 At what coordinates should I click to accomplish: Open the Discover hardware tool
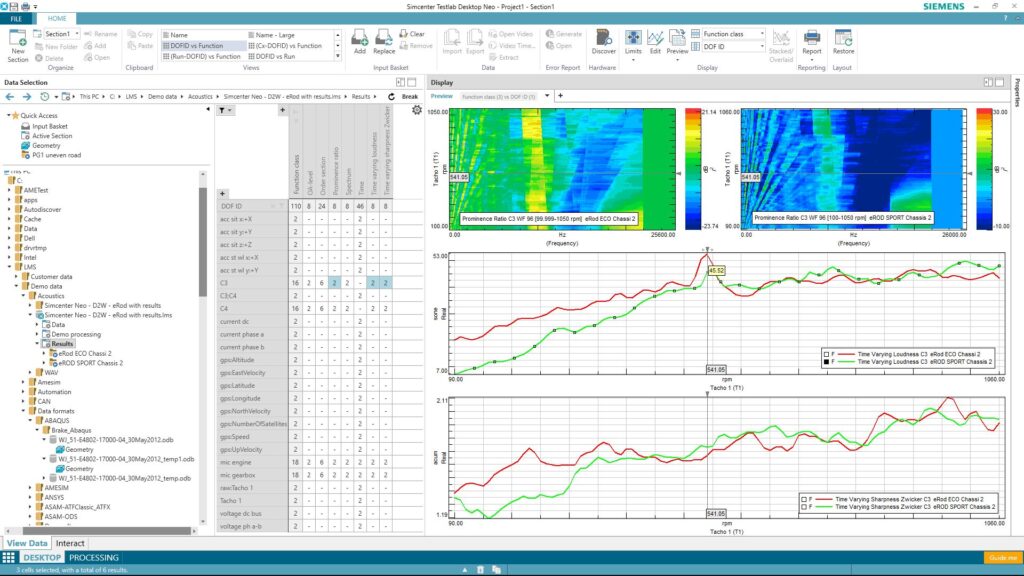point(603,41)
